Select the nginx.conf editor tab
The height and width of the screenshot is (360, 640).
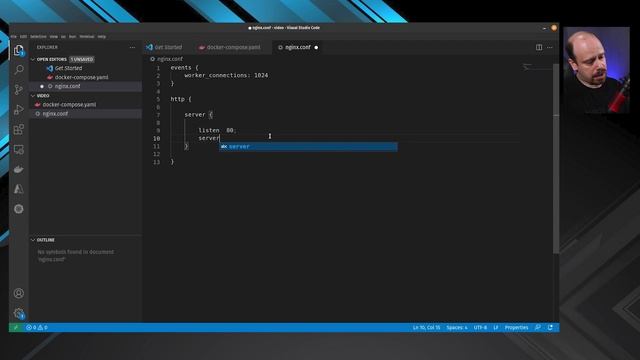pos(298,47)
